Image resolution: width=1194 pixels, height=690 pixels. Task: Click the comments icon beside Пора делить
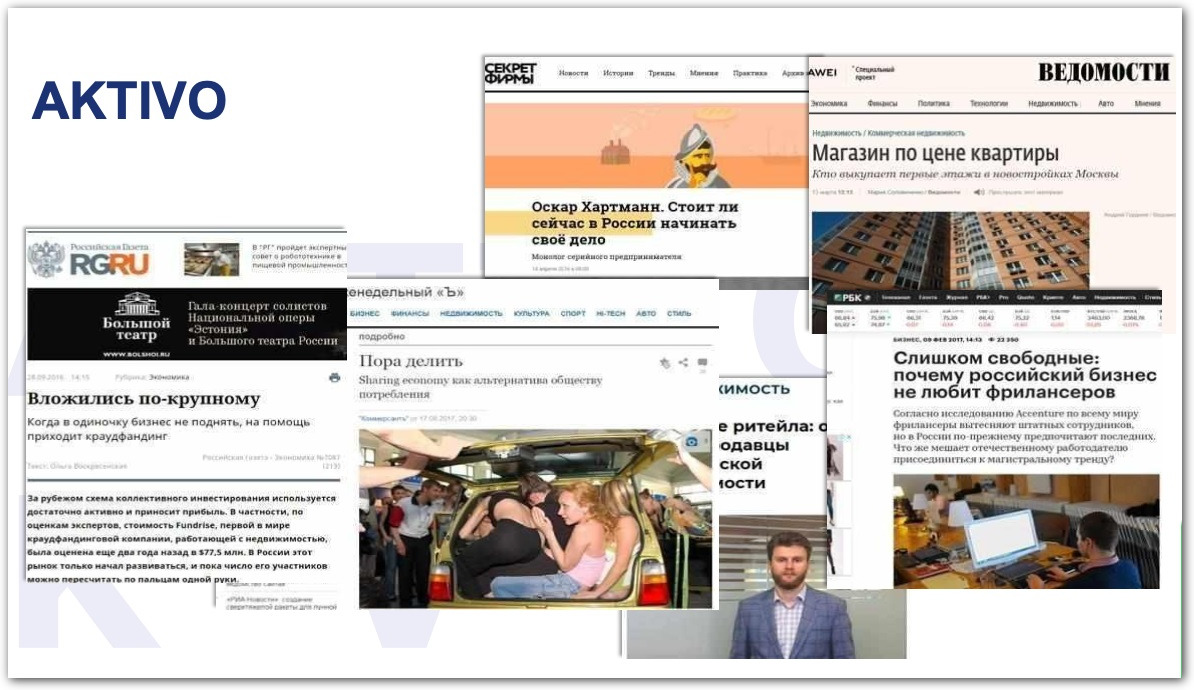(x=702, y=363)
